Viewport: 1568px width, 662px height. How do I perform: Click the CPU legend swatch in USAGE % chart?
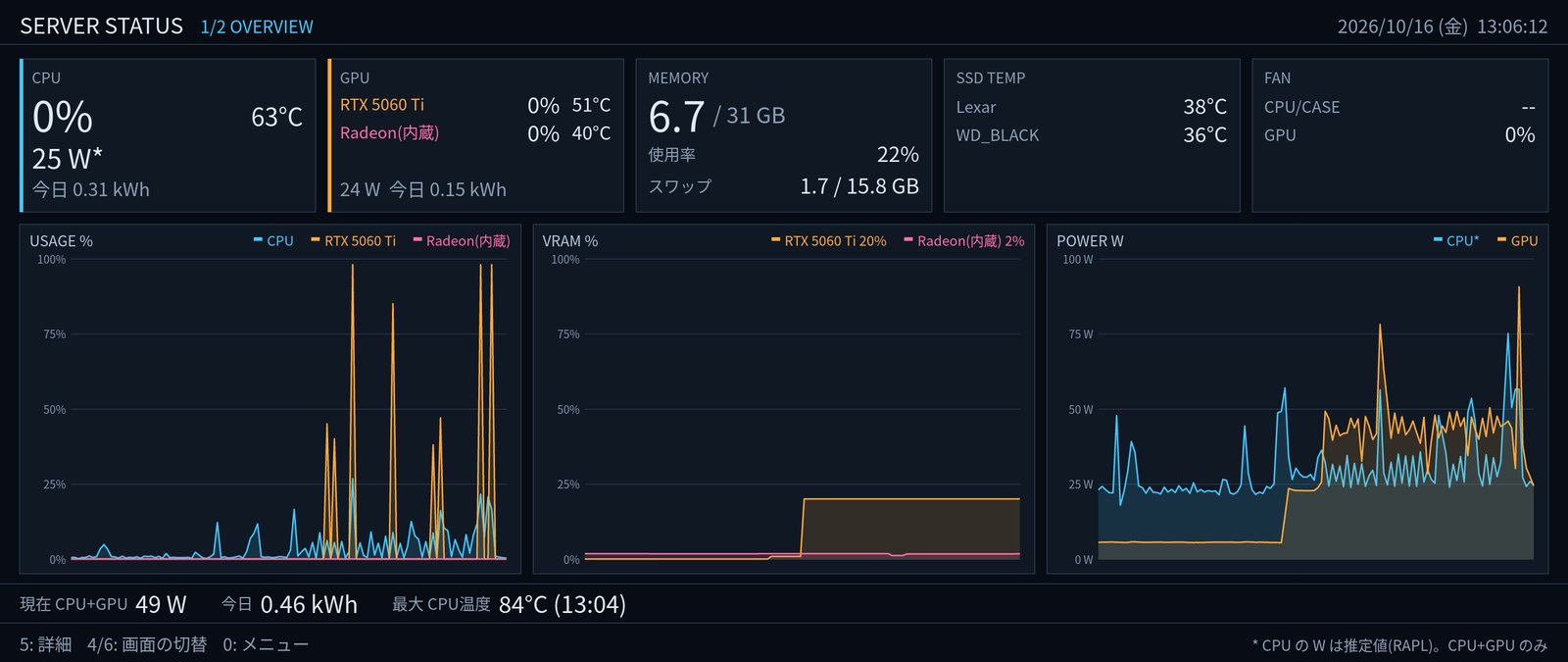click(x=258, y=239)
